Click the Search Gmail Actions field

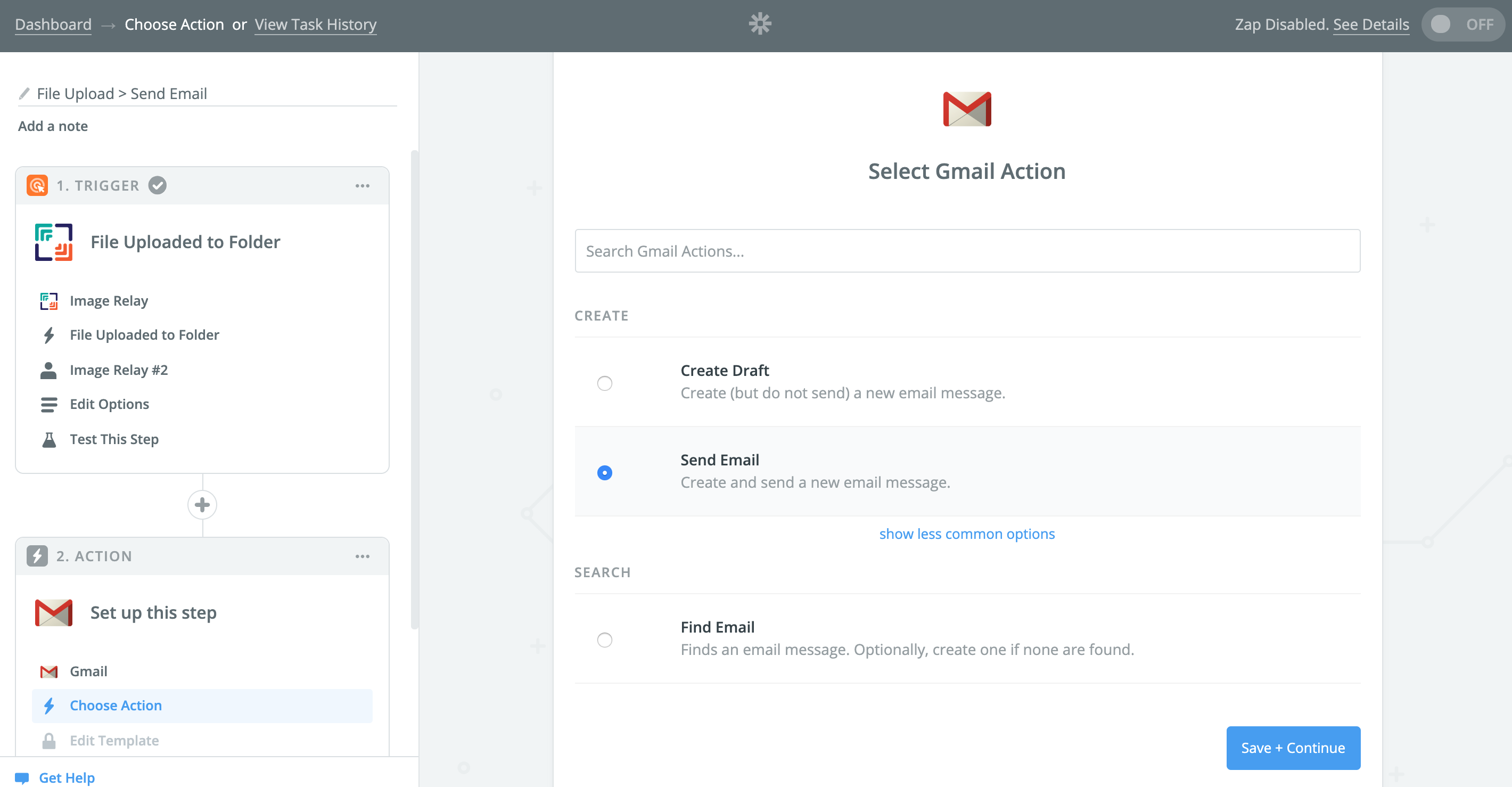pos(967,251)
